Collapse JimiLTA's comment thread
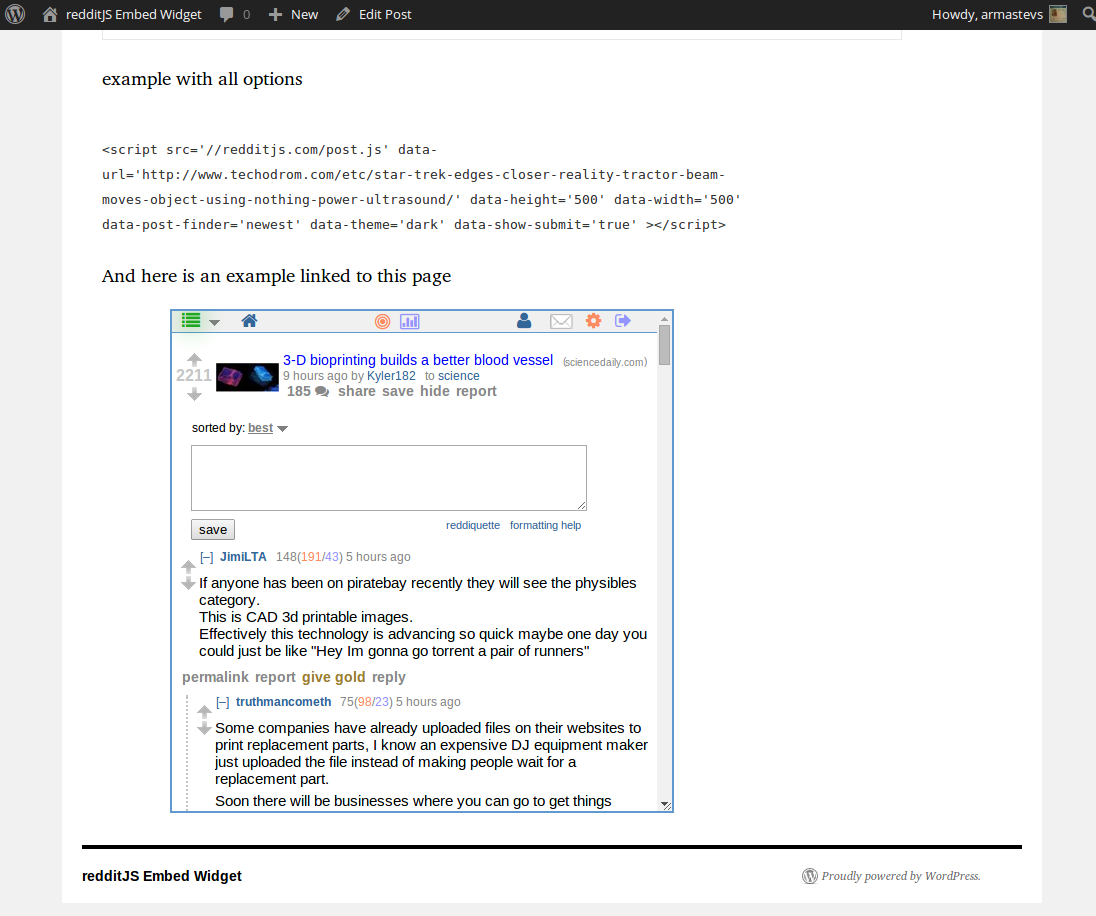The image size is (1096, 916). (207, 557)
